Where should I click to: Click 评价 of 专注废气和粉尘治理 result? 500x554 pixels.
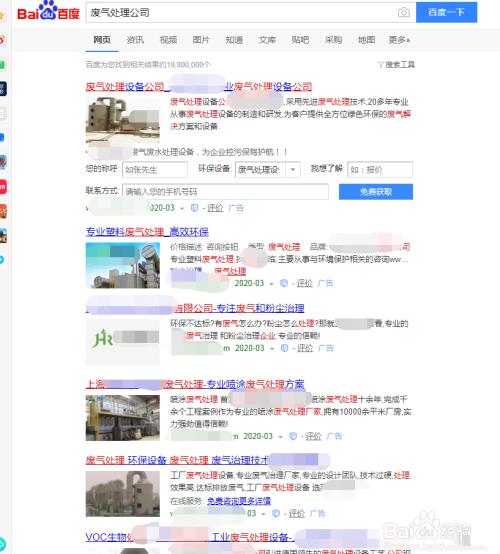(305, 348)
